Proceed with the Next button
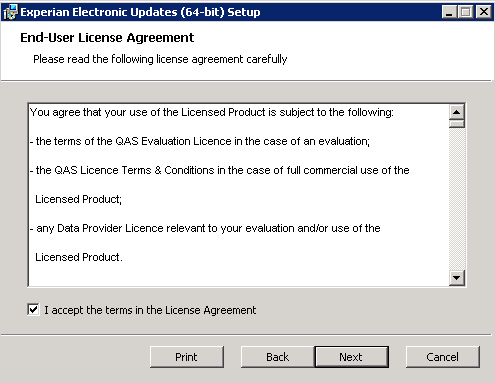The height and width of the screenshot is (383, 495). (x=351, y=357)
